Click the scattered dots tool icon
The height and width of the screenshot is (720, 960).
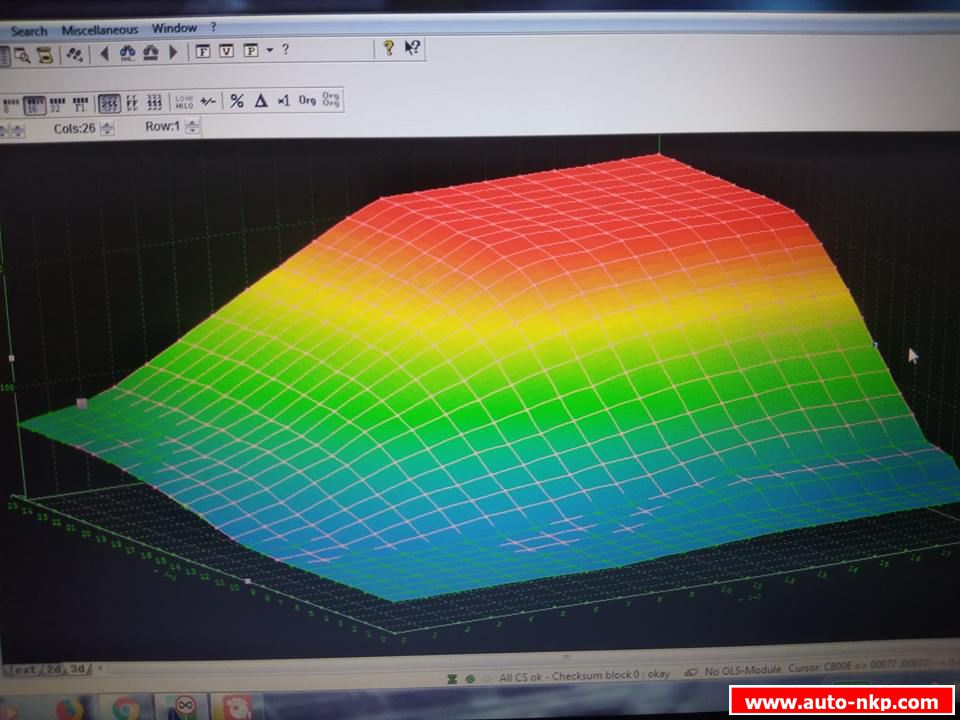(x=74, y=54)
